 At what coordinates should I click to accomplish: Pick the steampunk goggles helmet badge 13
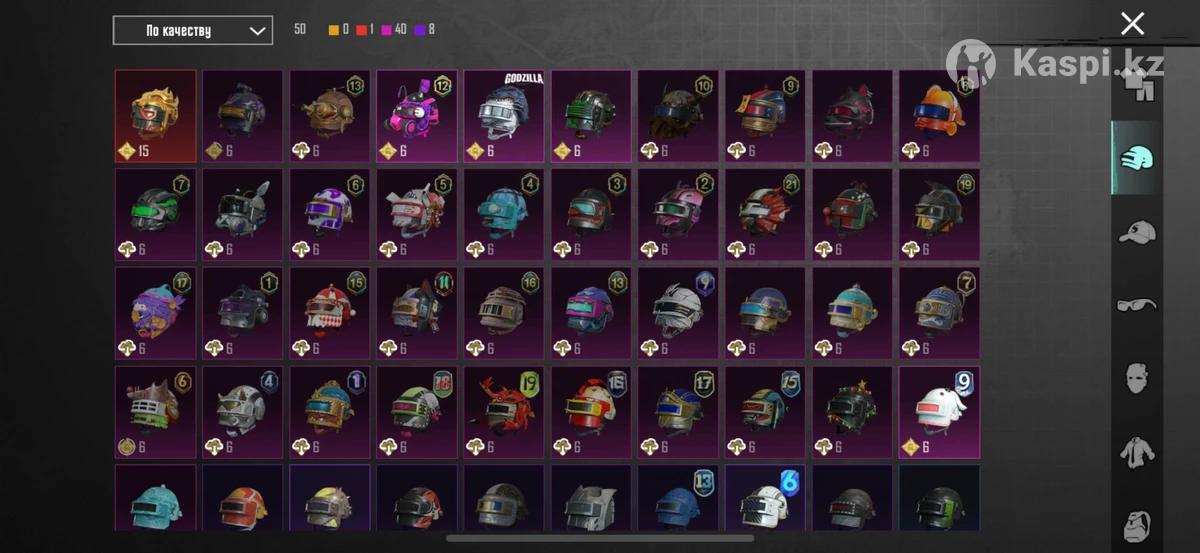(x=330, y=116)
